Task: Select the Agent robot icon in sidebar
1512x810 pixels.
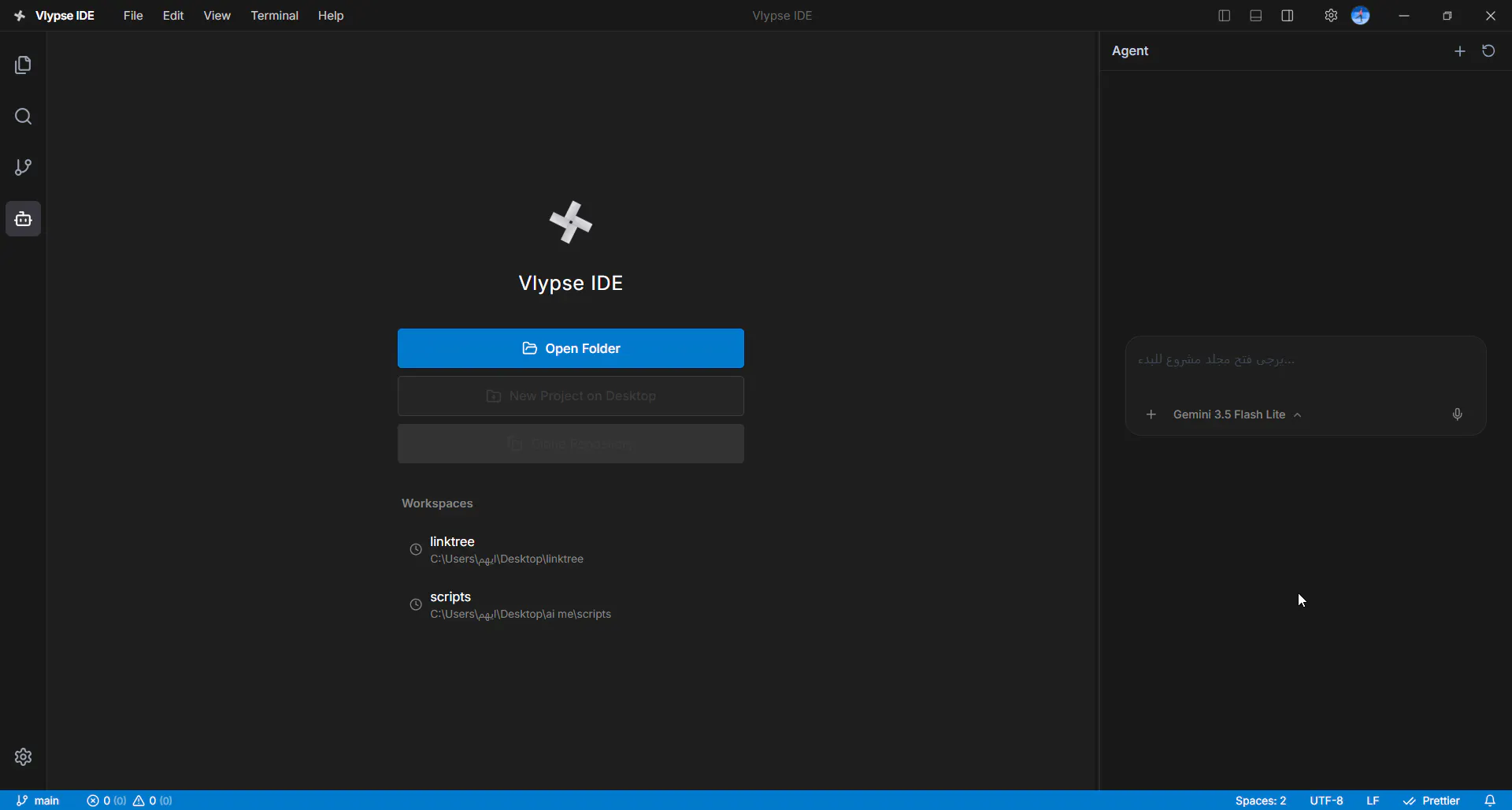Action: pyautogui.click(x=23, y=219)
